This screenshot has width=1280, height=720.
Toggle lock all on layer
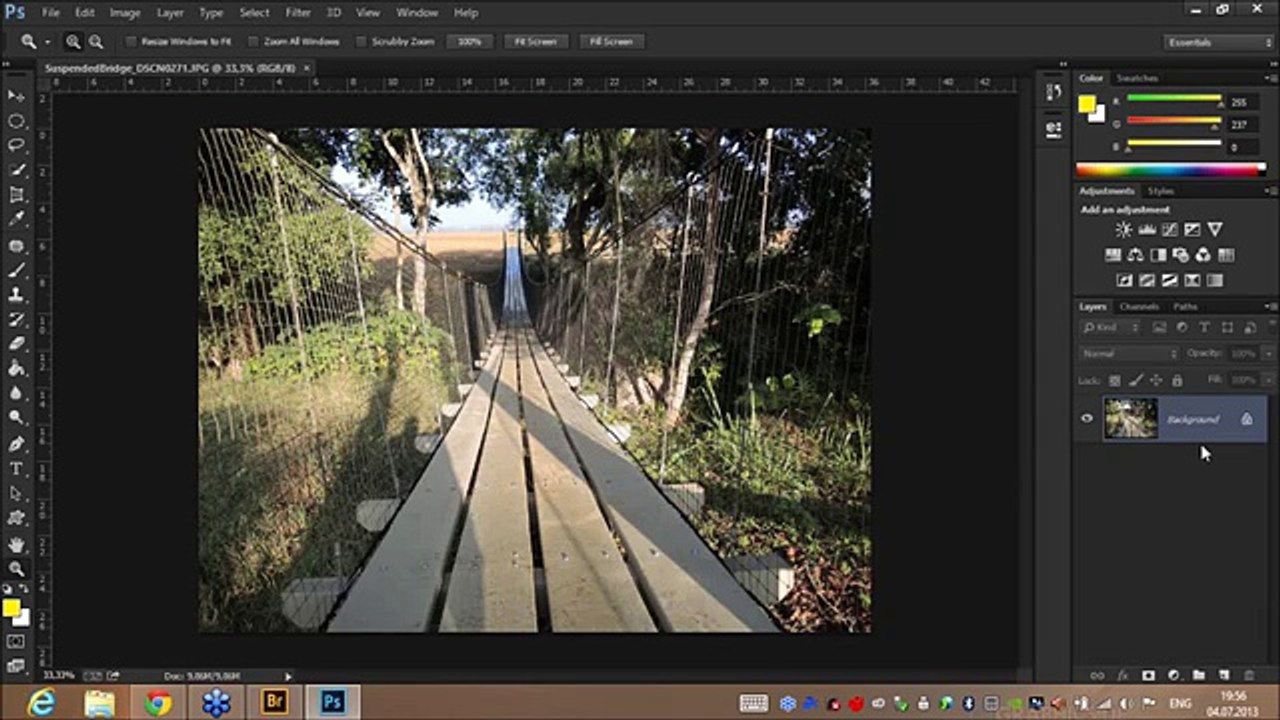pyautogui.click(x=1177, y=380)
